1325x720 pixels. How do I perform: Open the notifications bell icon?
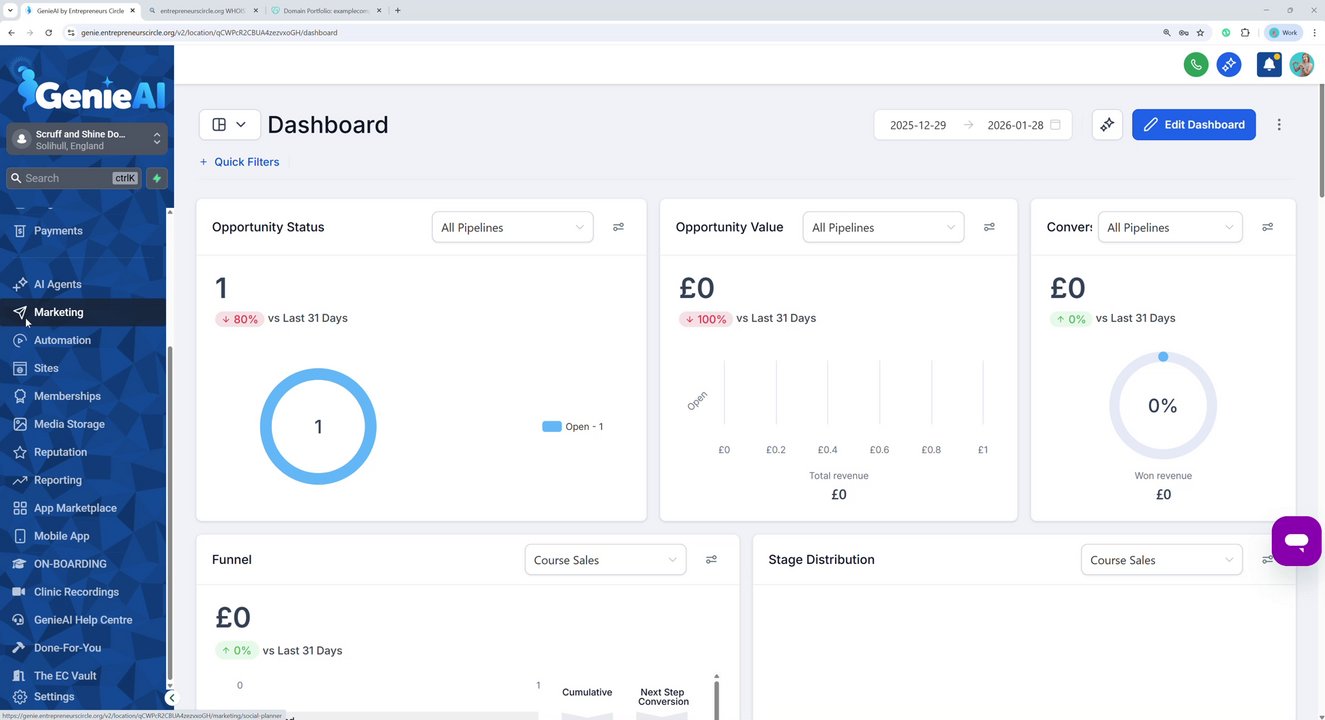click(1268, 64)
